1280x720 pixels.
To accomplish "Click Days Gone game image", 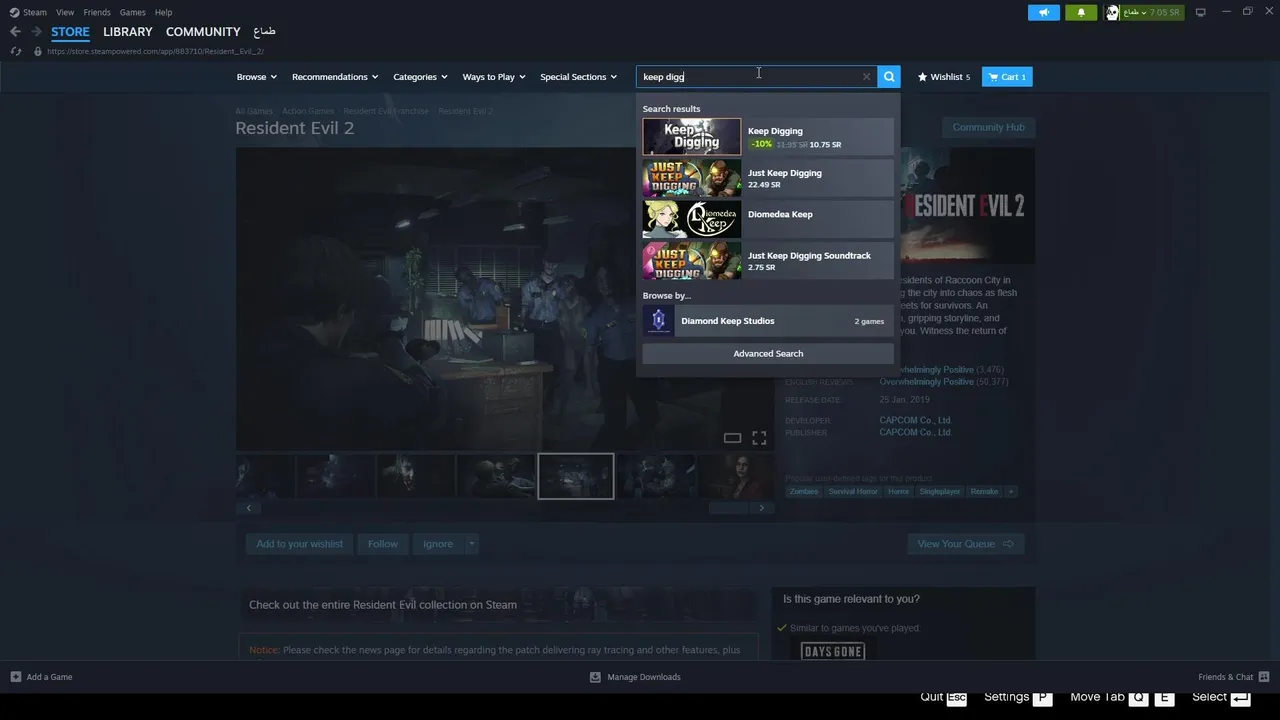I will coord(833,651).
